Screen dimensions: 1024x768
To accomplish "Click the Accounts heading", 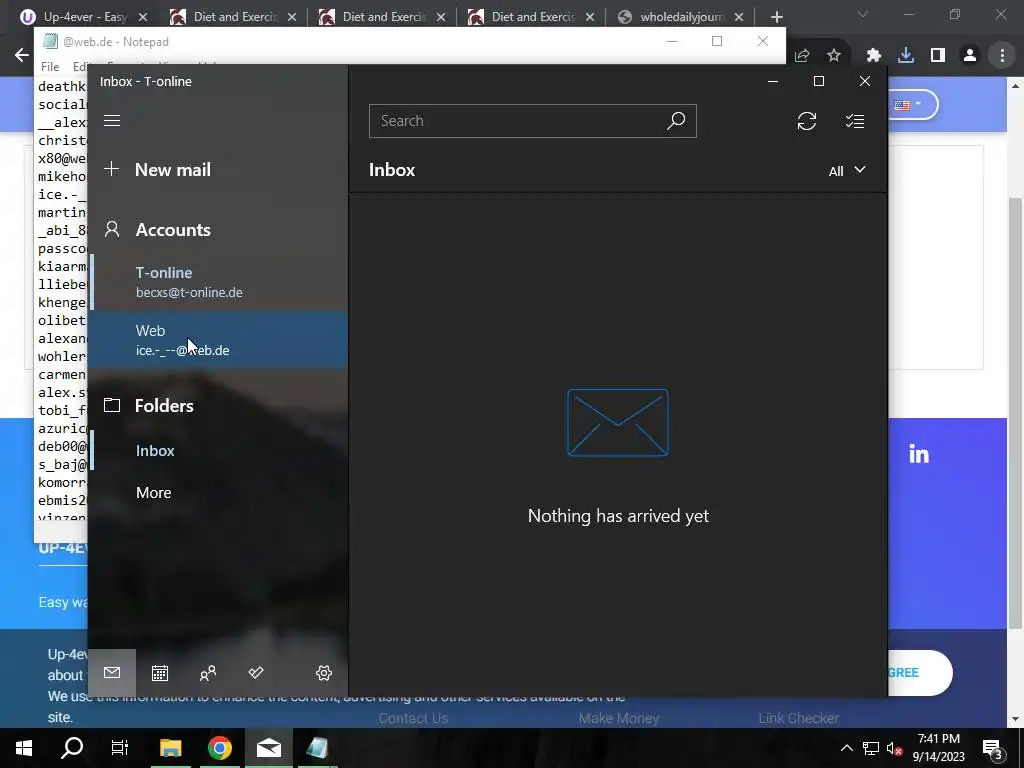I will (173, 230).
